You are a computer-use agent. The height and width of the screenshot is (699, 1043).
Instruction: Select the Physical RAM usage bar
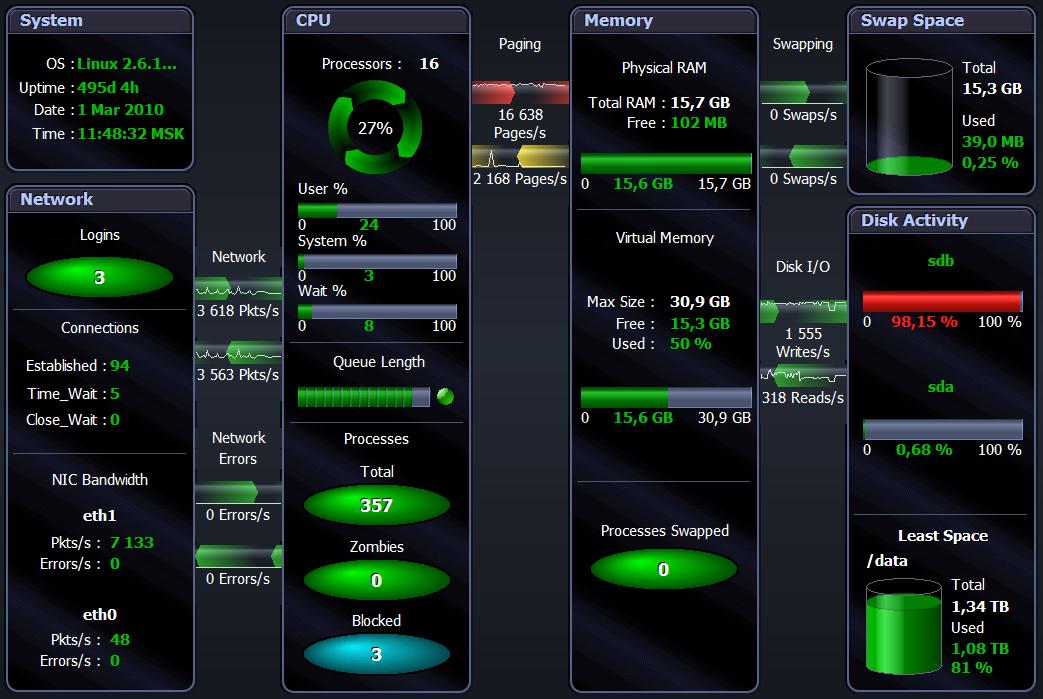tap(666, 164)
